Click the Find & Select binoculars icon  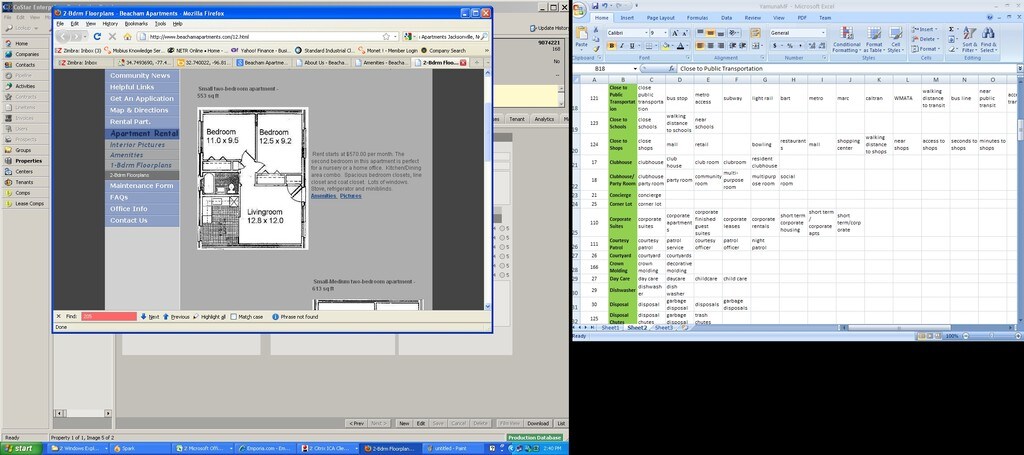(988, 40)
